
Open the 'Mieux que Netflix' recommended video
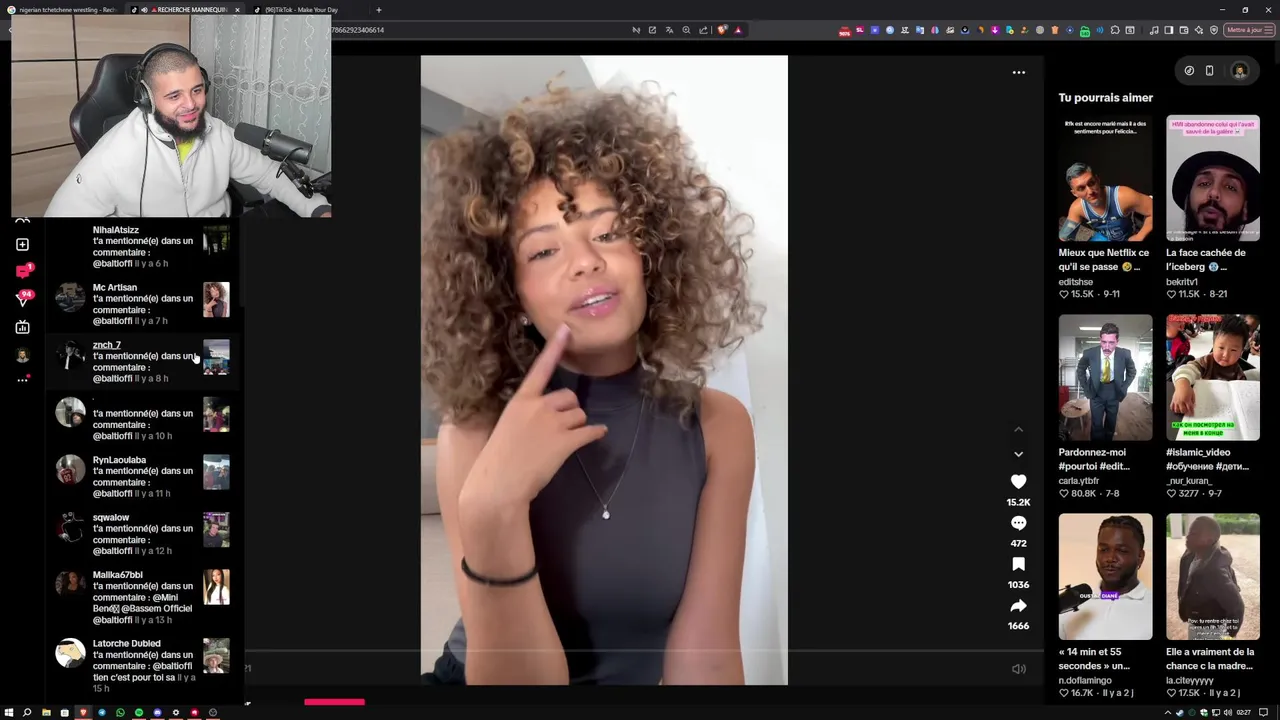coord(1105,178)
